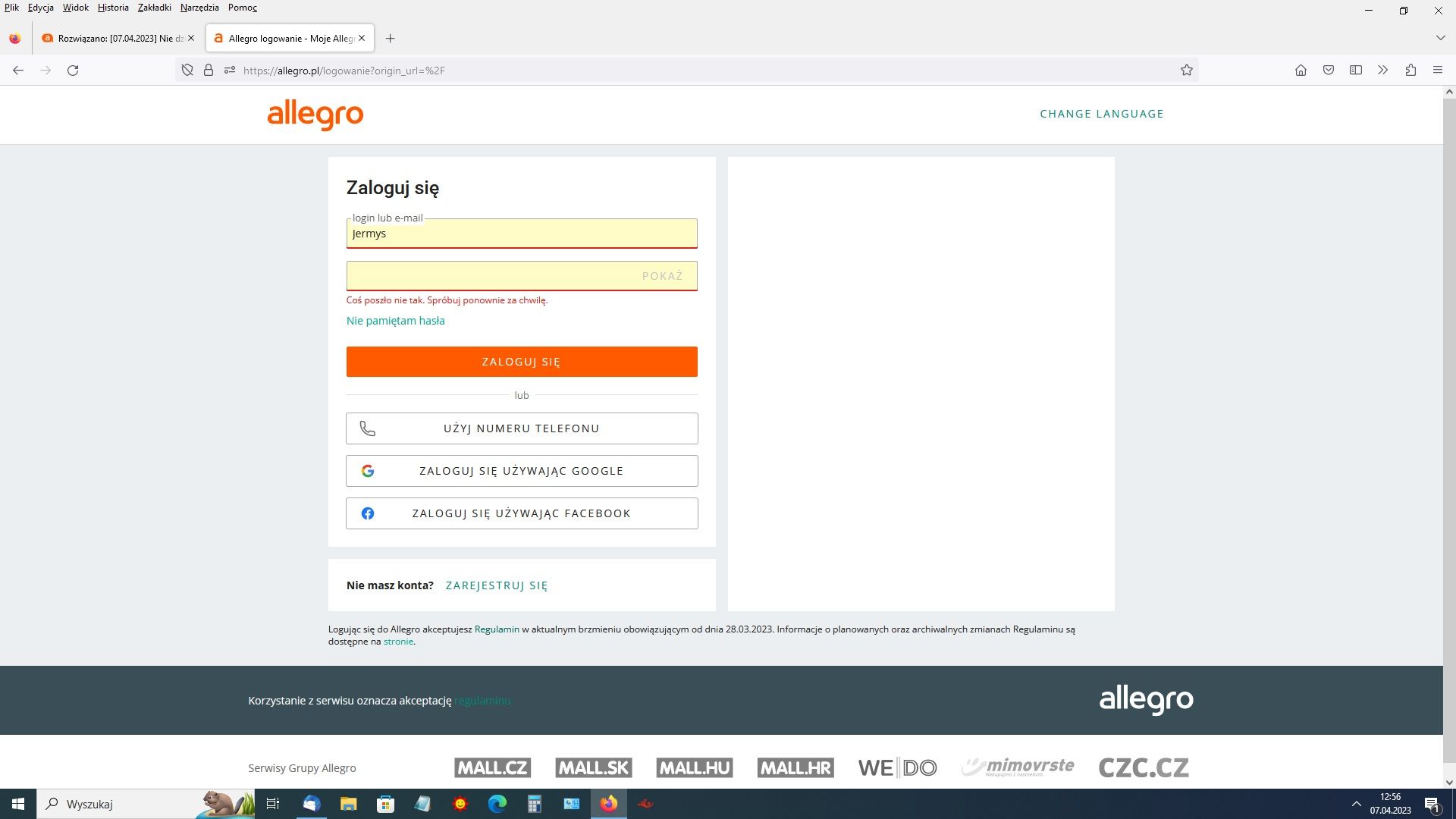Open the Regulamin link below login form
The image size is (1456, 819).
click(x=497, y=629)
